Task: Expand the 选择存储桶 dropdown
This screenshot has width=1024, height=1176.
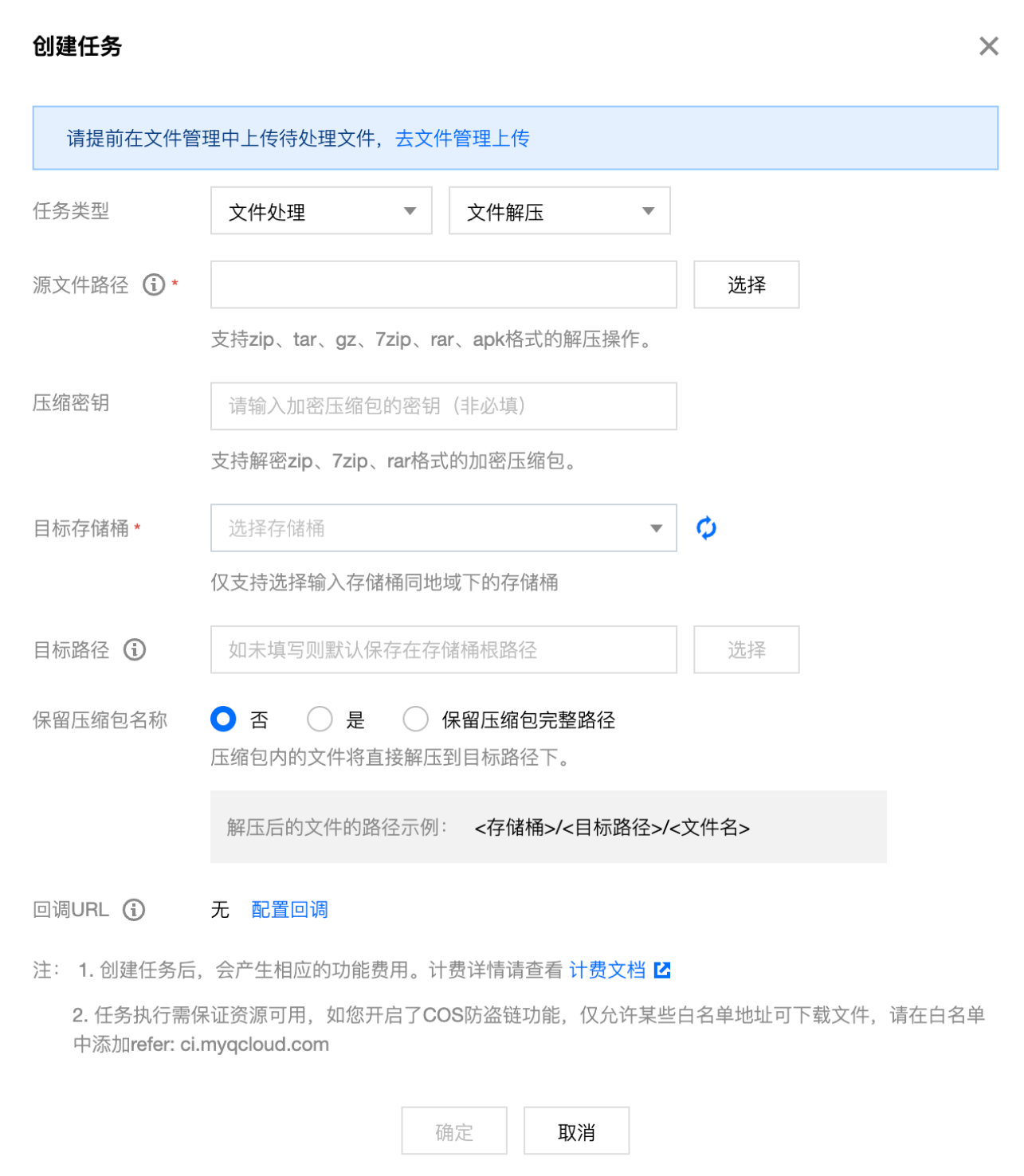Action: (x=444, y=527)
